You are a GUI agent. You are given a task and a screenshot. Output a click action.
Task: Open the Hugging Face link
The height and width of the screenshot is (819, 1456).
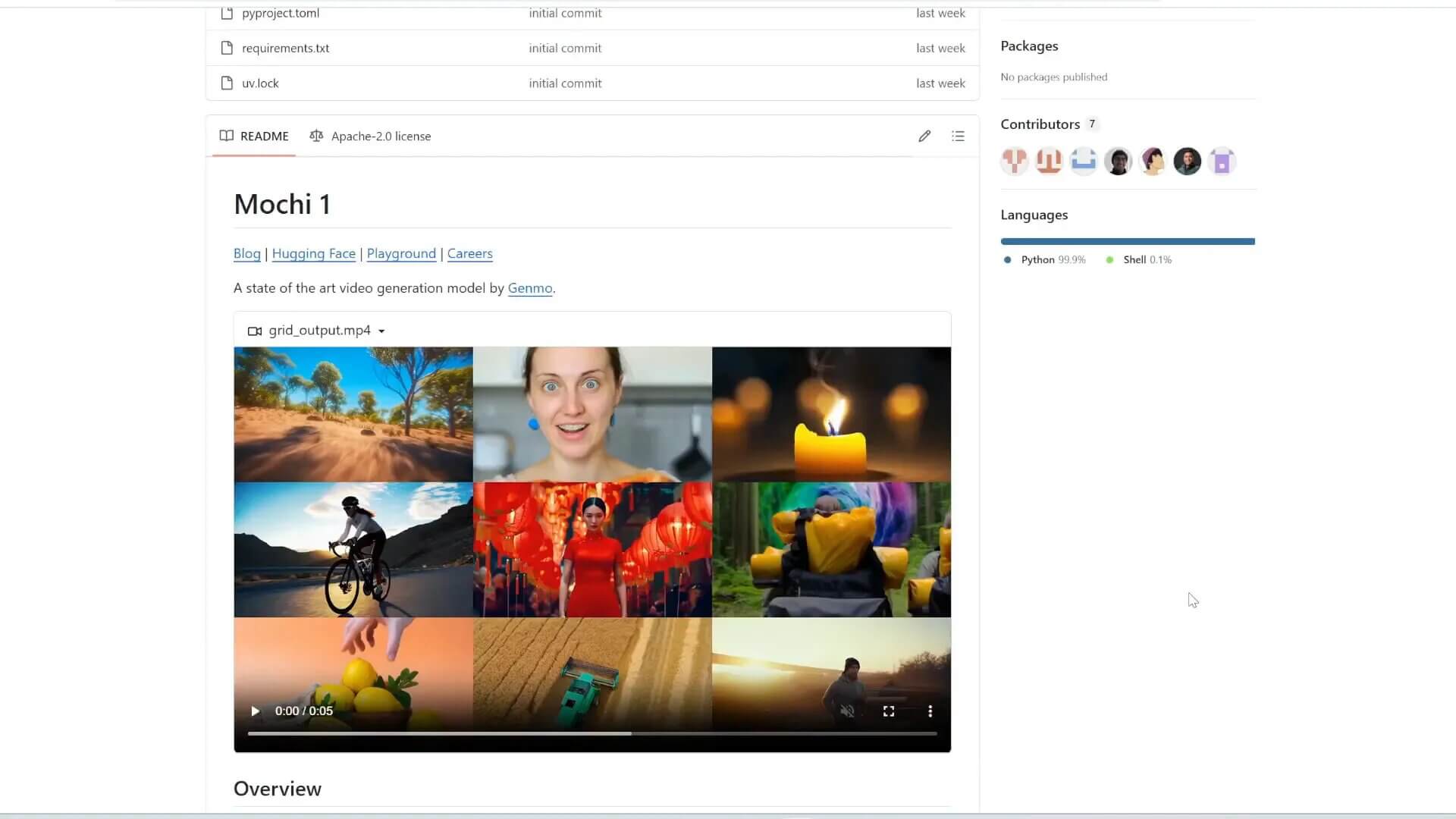[x=313, y=254]
